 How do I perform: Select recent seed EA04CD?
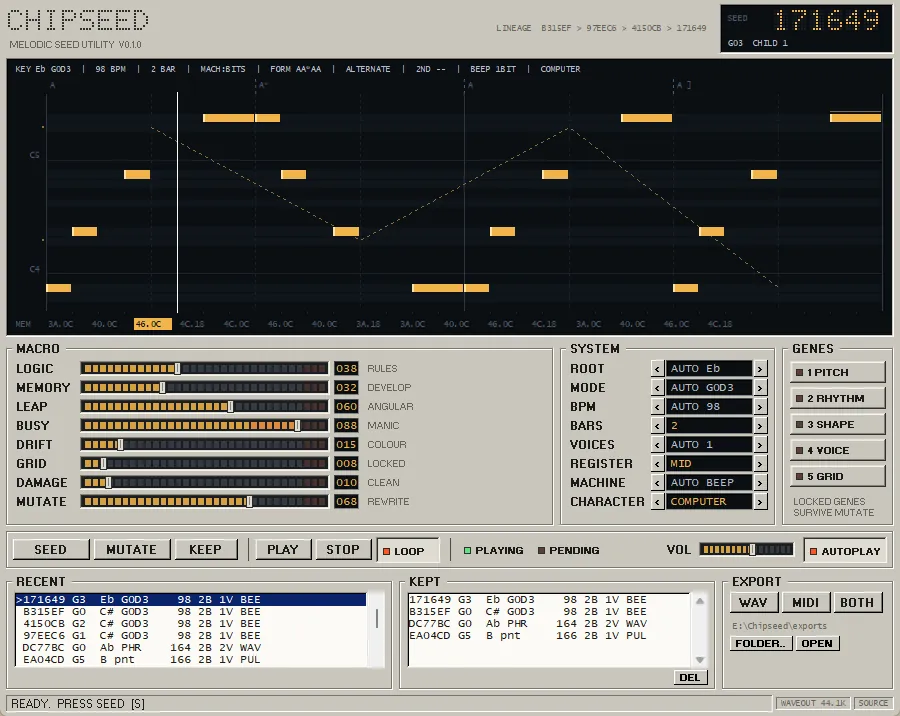pos(191,660)
